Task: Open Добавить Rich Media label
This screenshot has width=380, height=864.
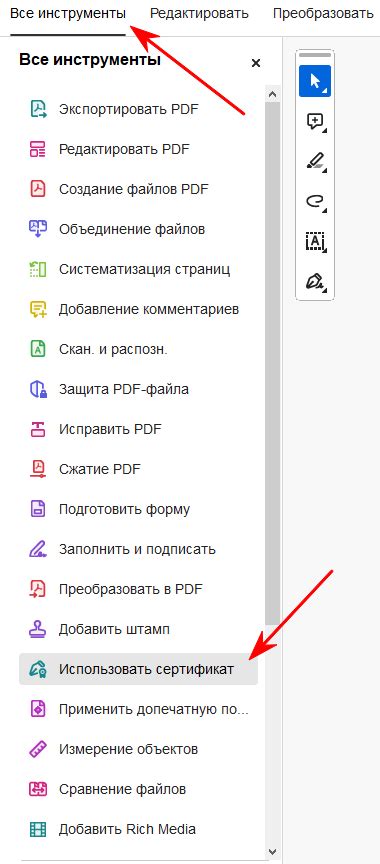Action: 127,829
